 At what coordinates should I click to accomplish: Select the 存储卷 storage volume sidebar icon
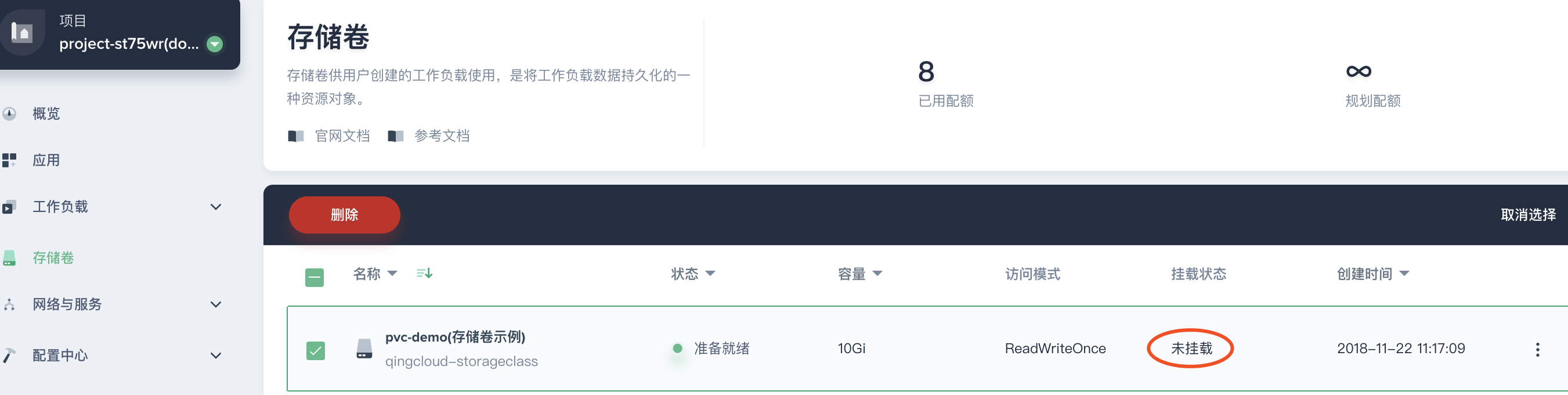tap(10, 258)
